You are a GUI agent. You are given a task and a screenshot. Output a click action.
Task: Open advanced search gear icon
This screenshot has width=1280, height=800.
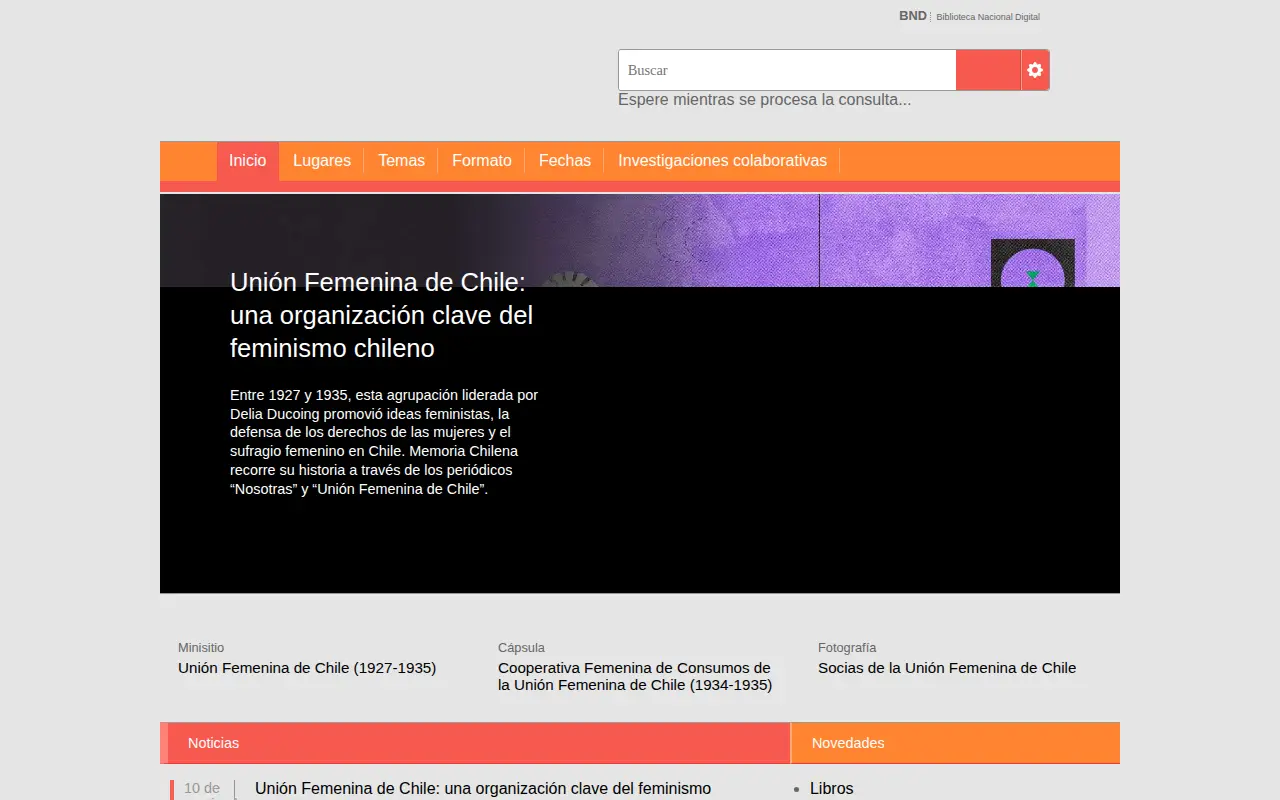(1035, 70)
